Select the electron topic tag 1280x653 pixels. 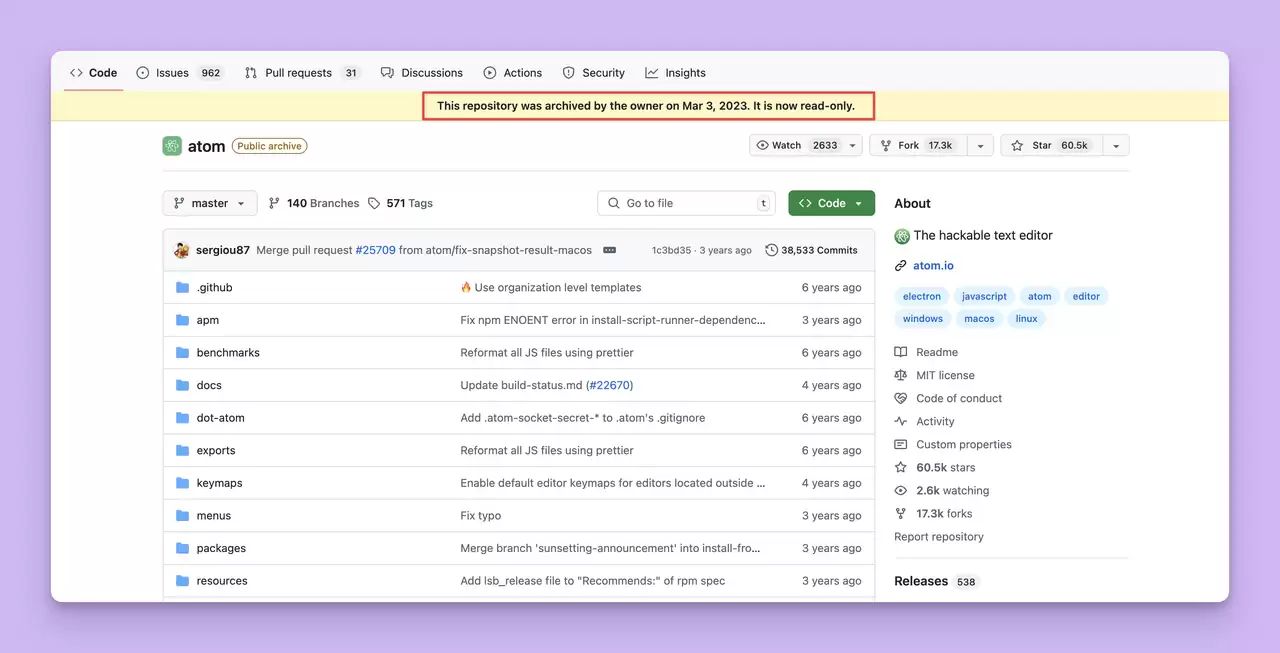pyautogui.click(x=922, y=296)
